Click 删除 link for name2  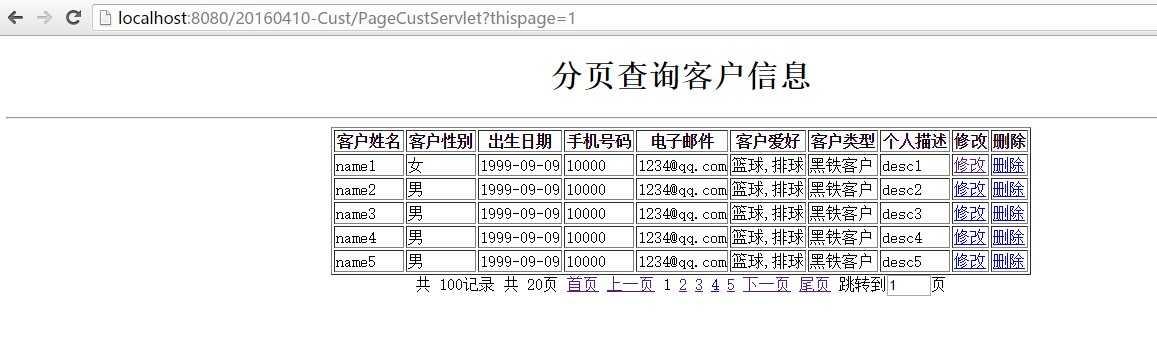pos(1008,190)
